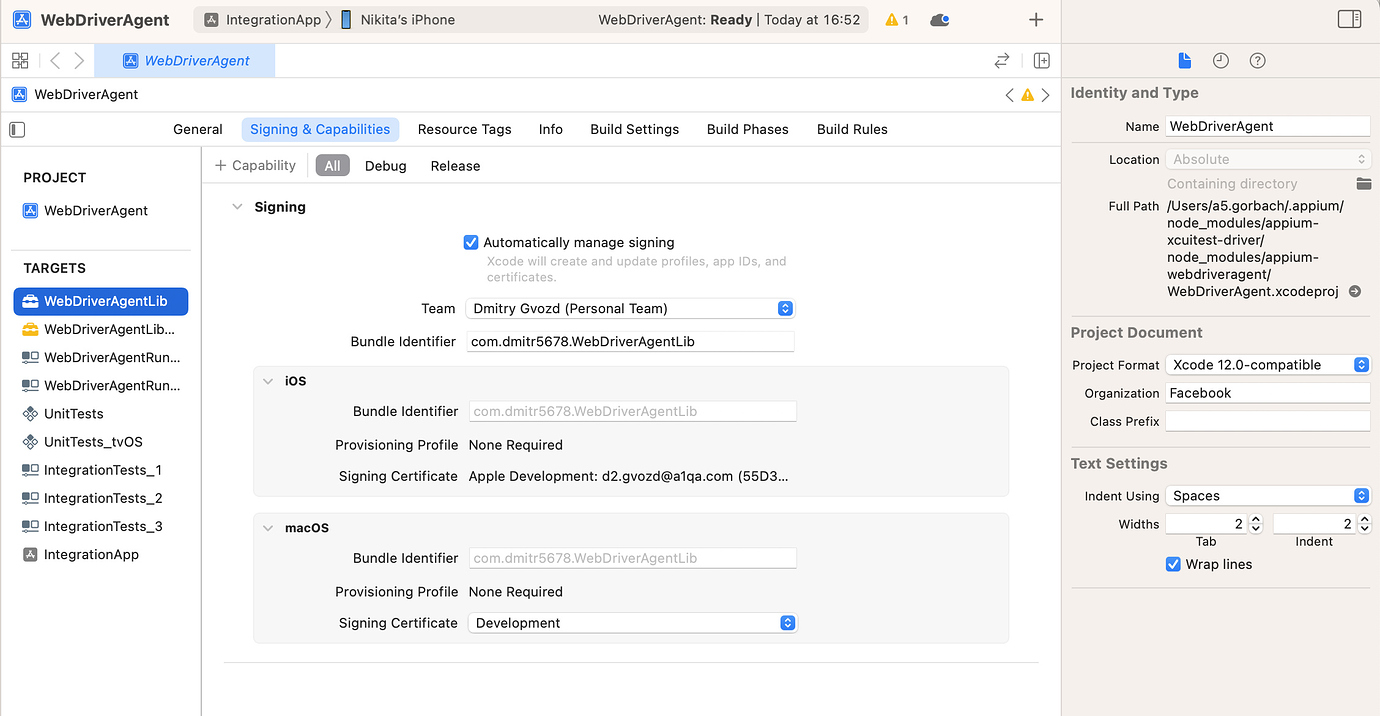Increase the Tab width stepper
The width and height of the screenshot is (1380, 716).
coord(1255,517)
